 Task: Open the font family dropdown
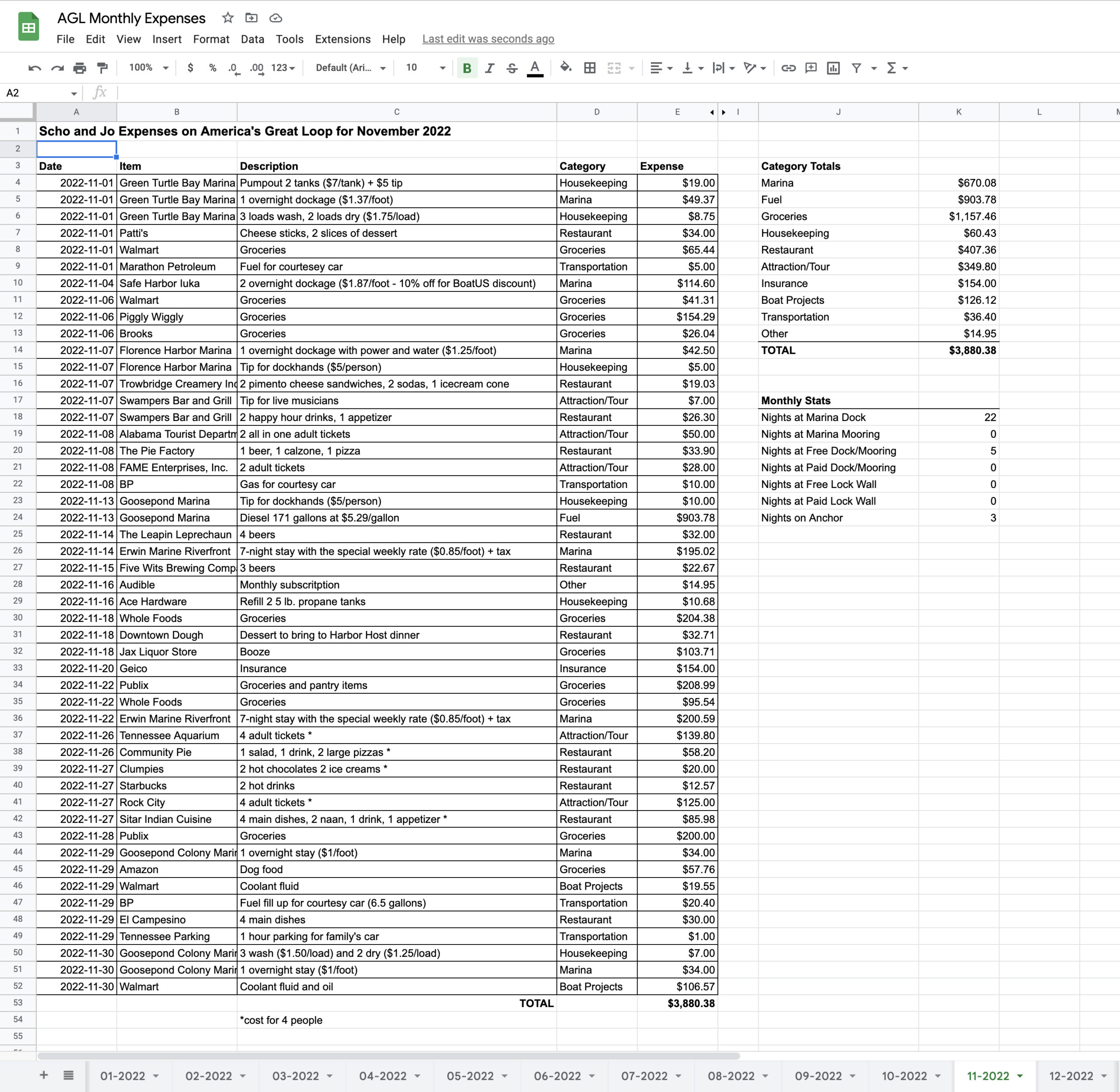(x=350, y=68)
